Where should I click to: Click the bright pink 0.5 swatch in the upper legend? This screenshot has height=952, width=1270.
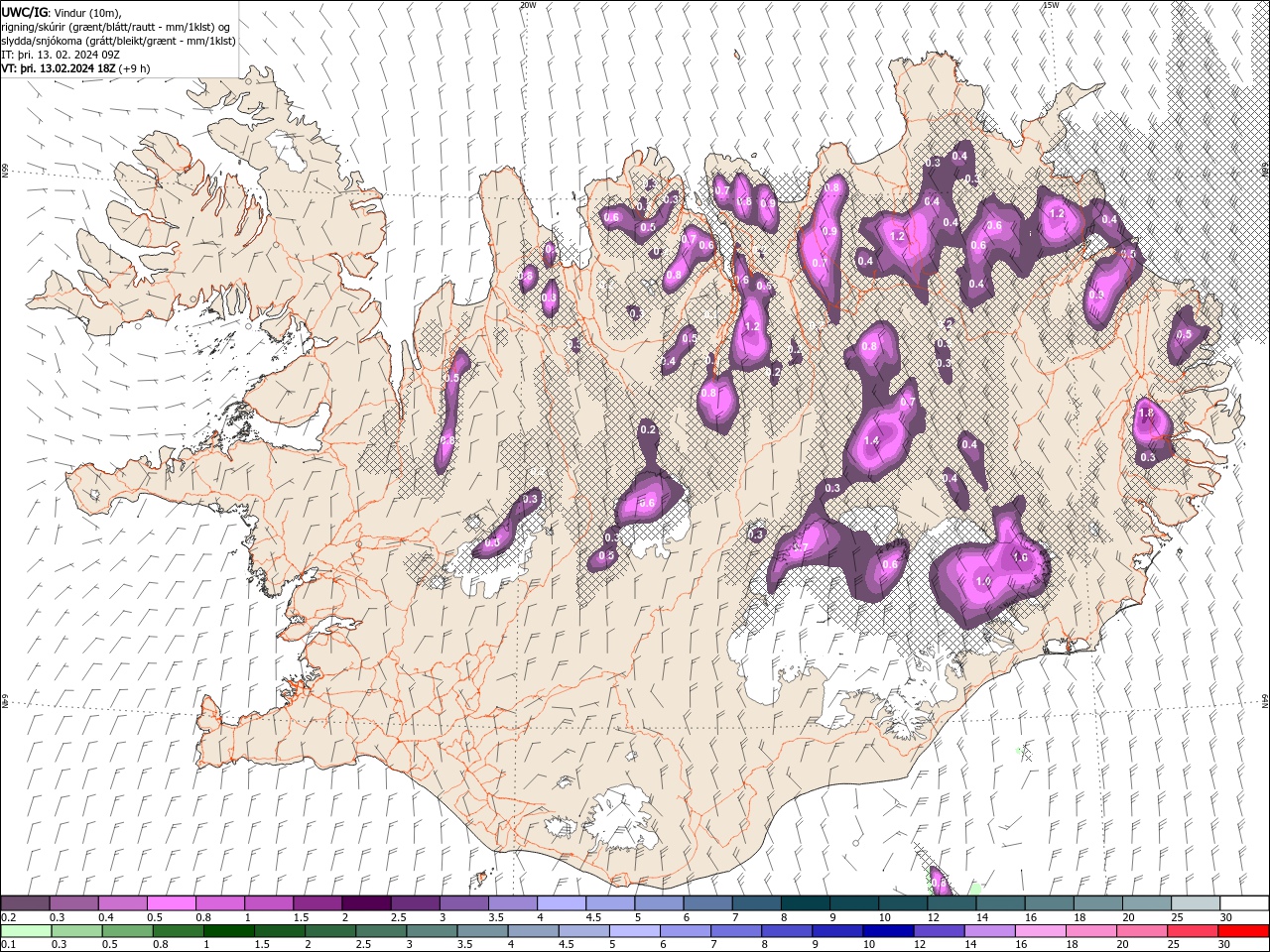pyautogui.click(x=171, y=903)
